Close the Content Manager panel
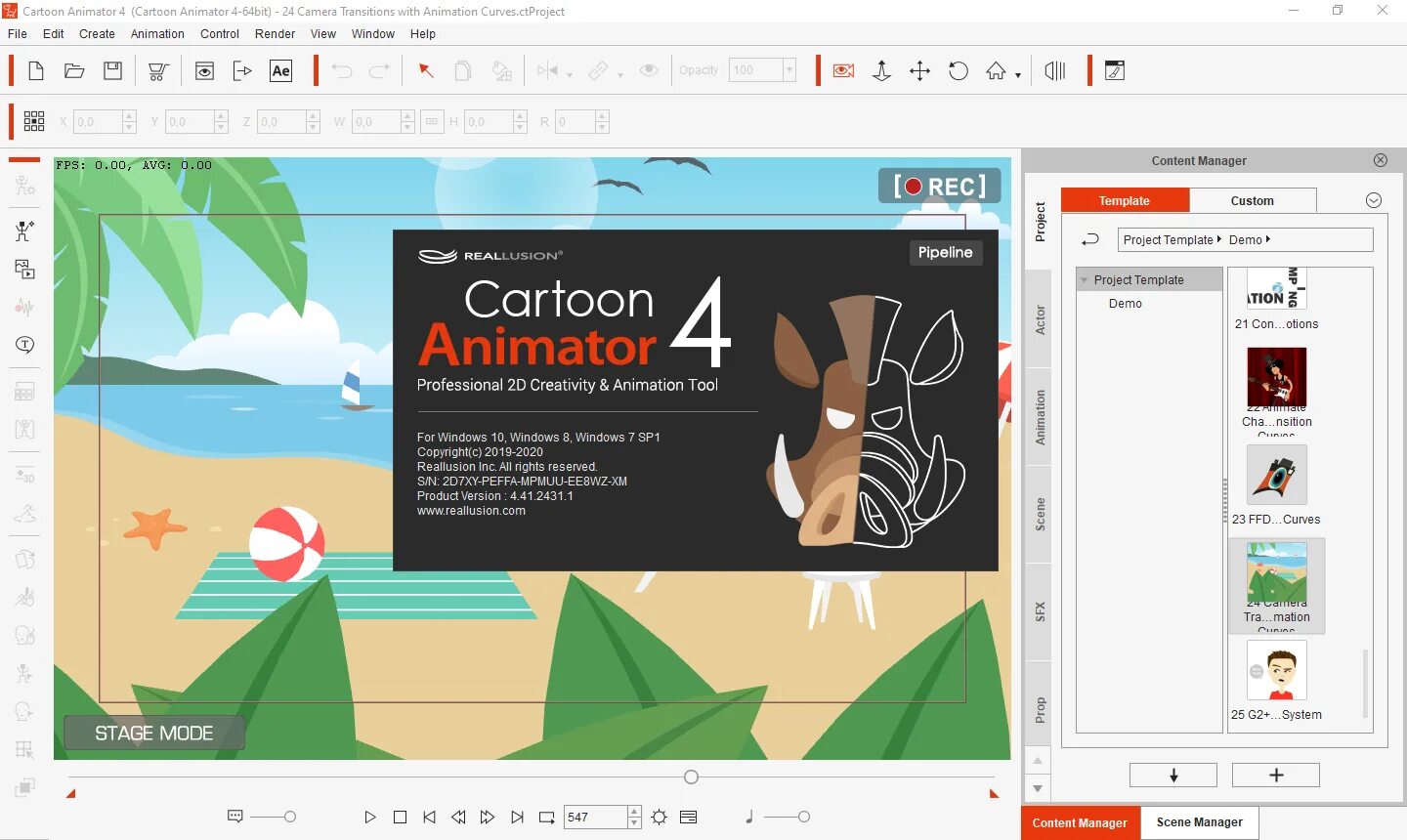 click(x=1380, y=160)
